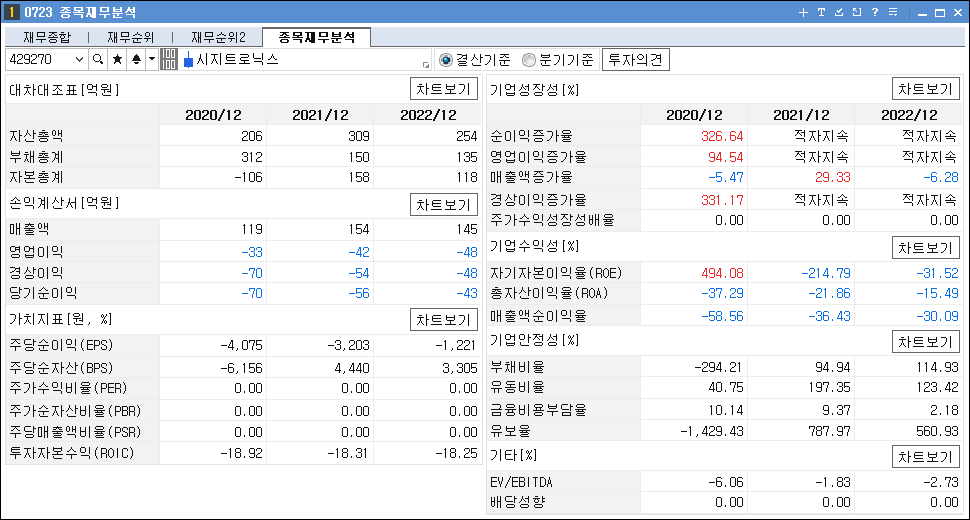This screenshot has width=970, height=520.
Task: Click the 주가순자산비율(PBR) row label
Action: [75, 411]
